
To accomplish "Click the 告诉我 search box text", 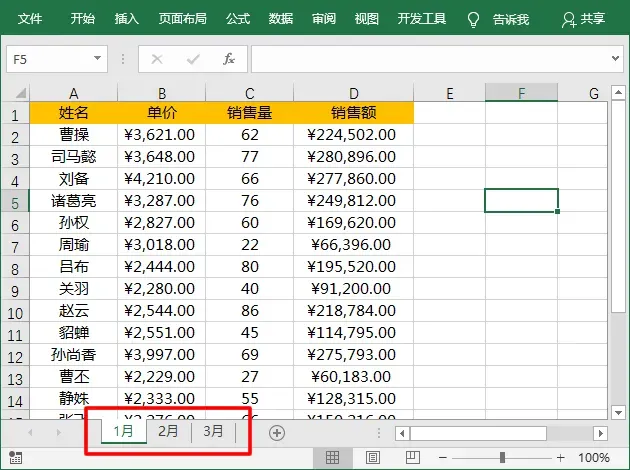I will [x=511, y=19].
